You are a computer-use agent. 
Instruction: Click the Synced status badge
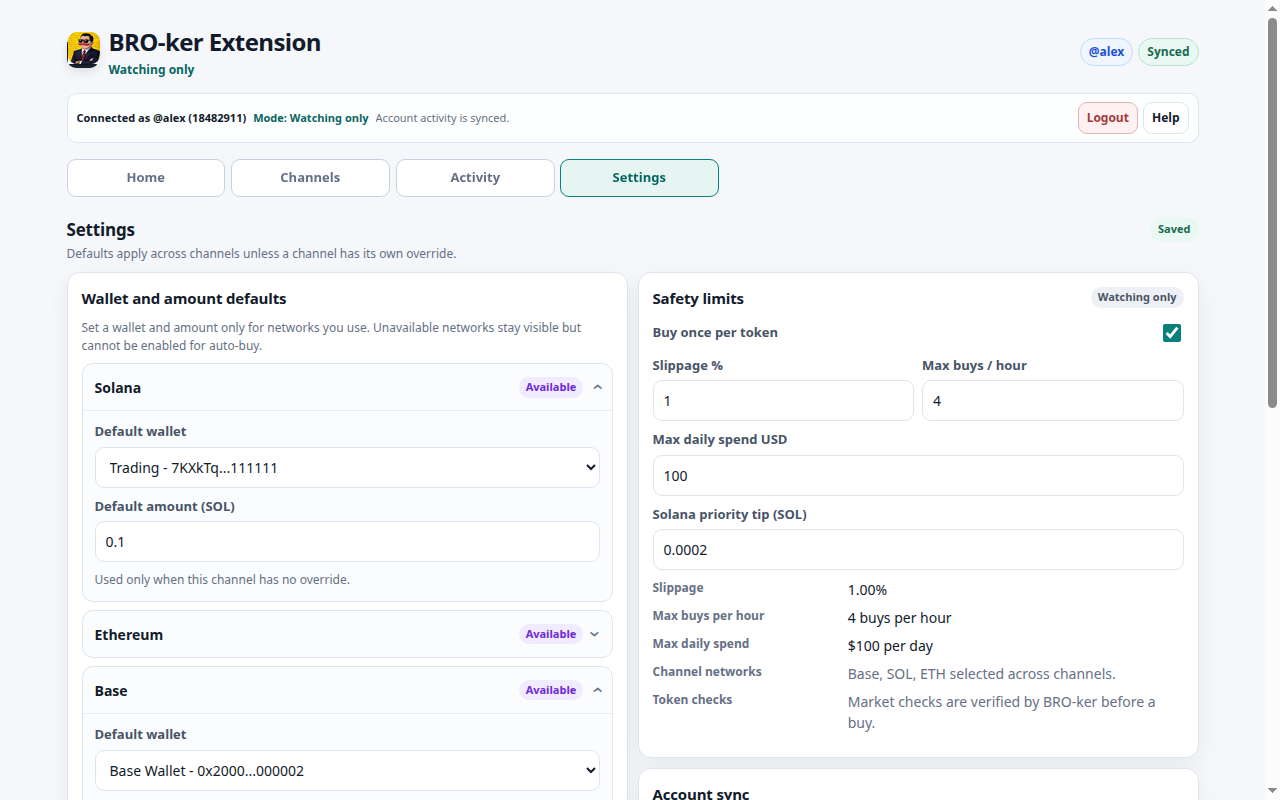(1168, 52)
